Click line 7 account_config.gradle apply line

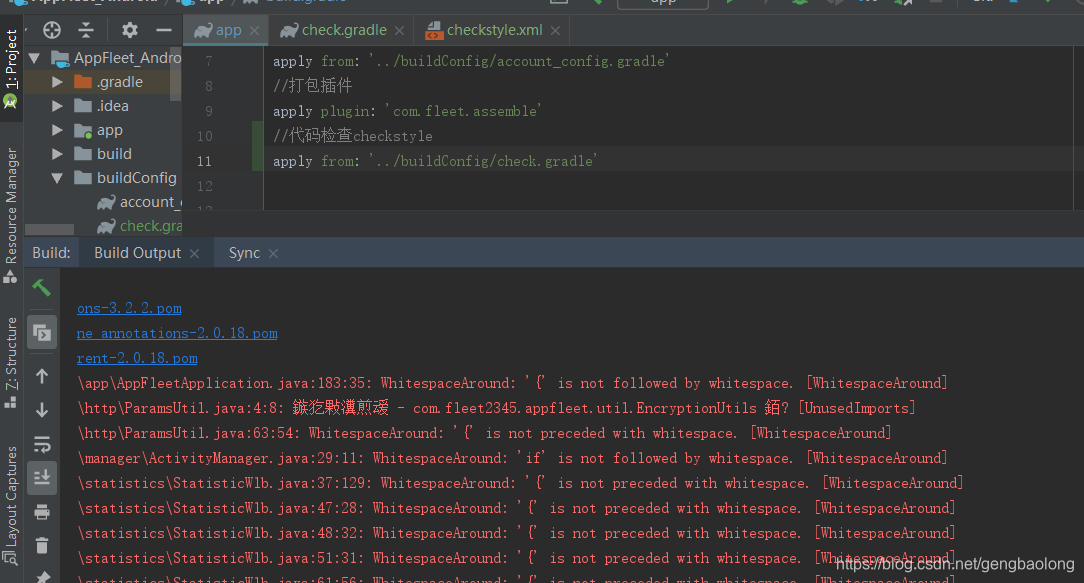pyautogui.click(x=470, y=62)
